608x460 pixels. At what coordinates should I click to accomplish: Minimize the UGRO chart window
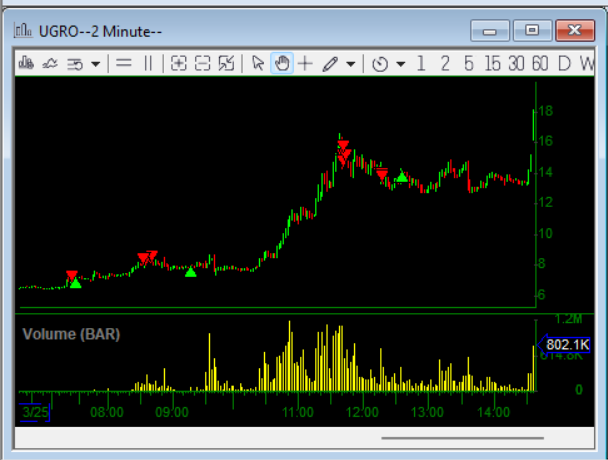tap(490, 31)
